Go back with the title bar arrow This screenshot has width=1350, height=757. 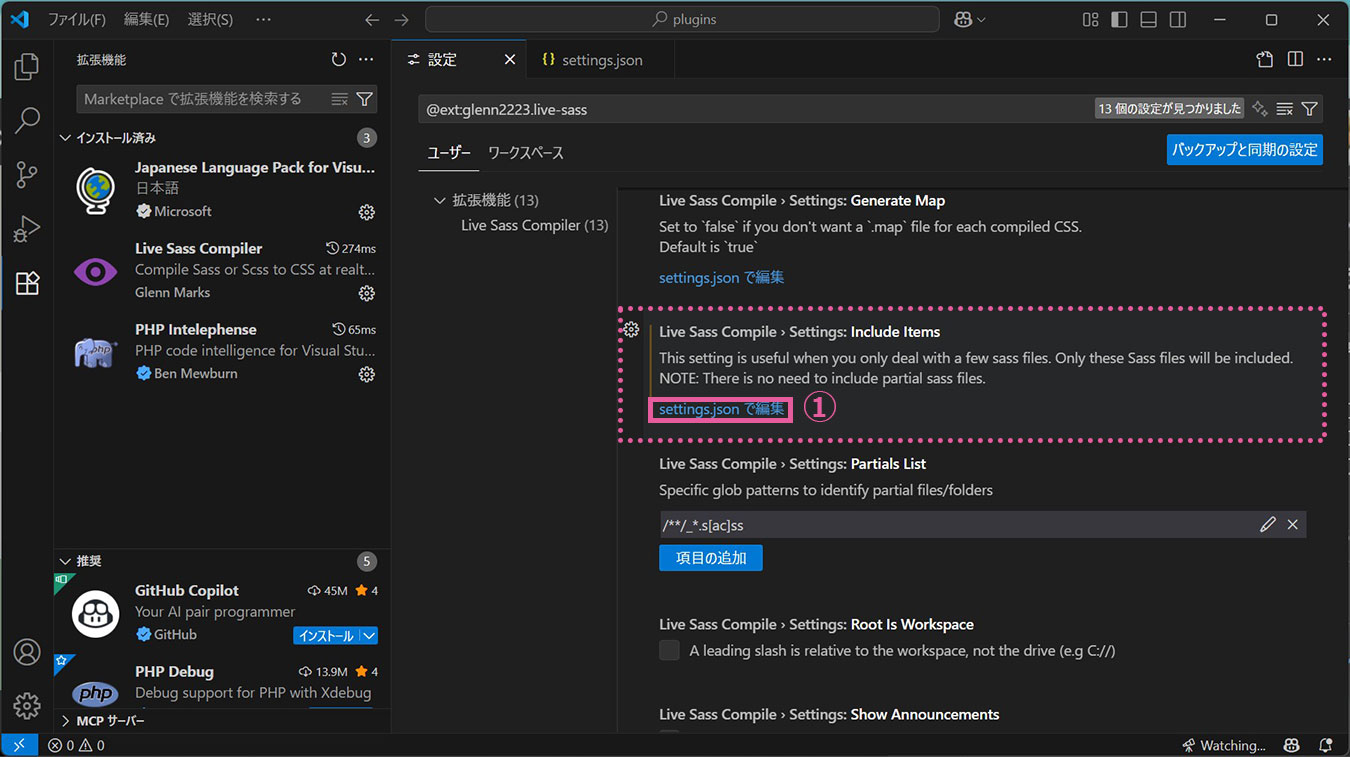click(x=372, y=20)
